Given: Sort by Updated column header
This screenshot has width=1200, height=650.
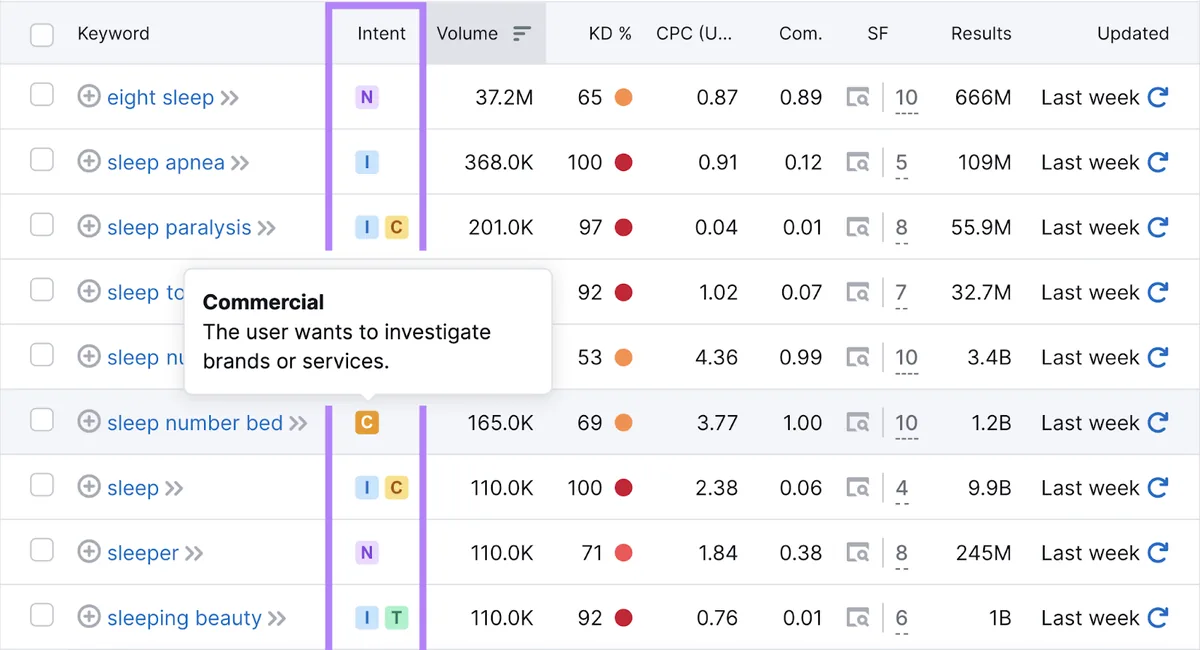Looking at the screenshot, I should (1133, 33).
